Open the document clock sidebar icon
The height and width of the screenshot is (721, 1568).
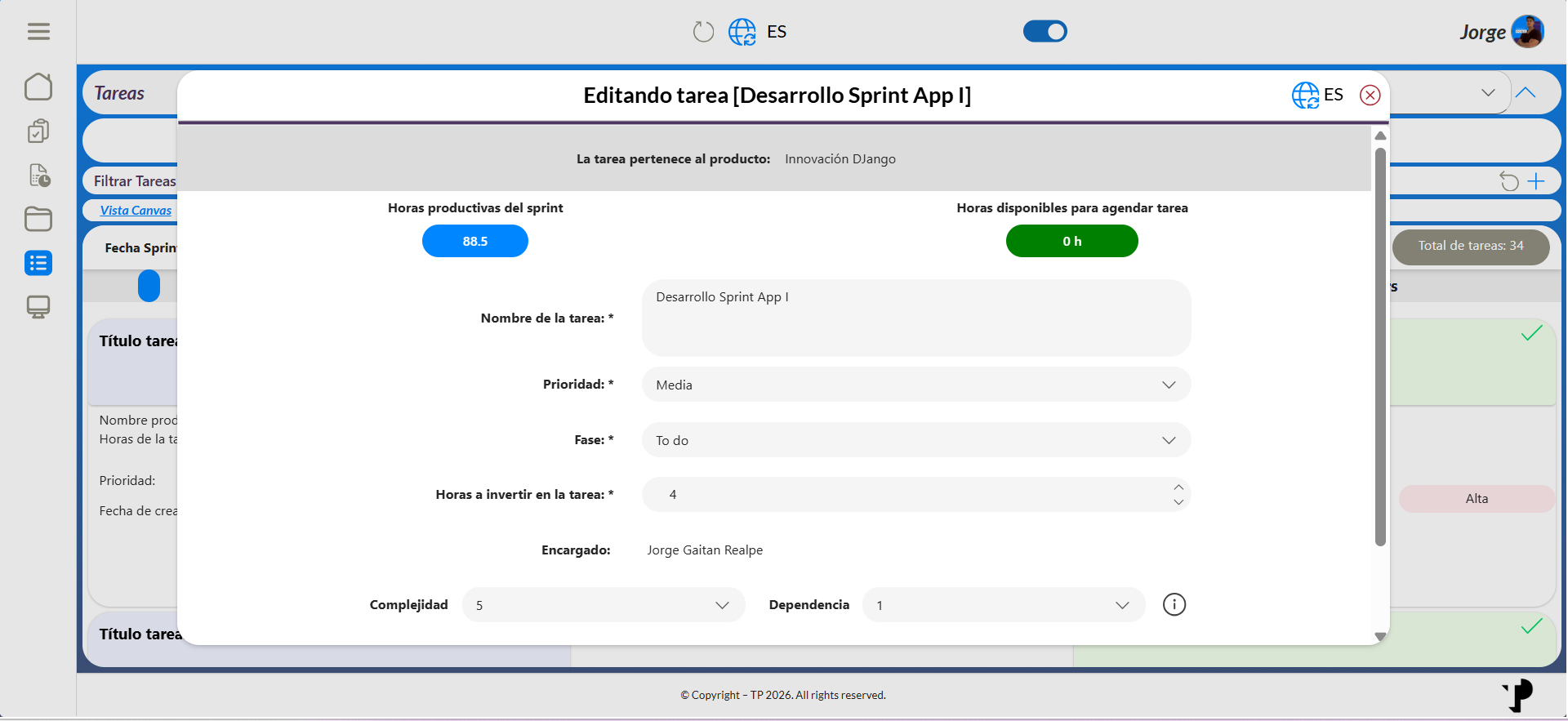tap(38, 175)
